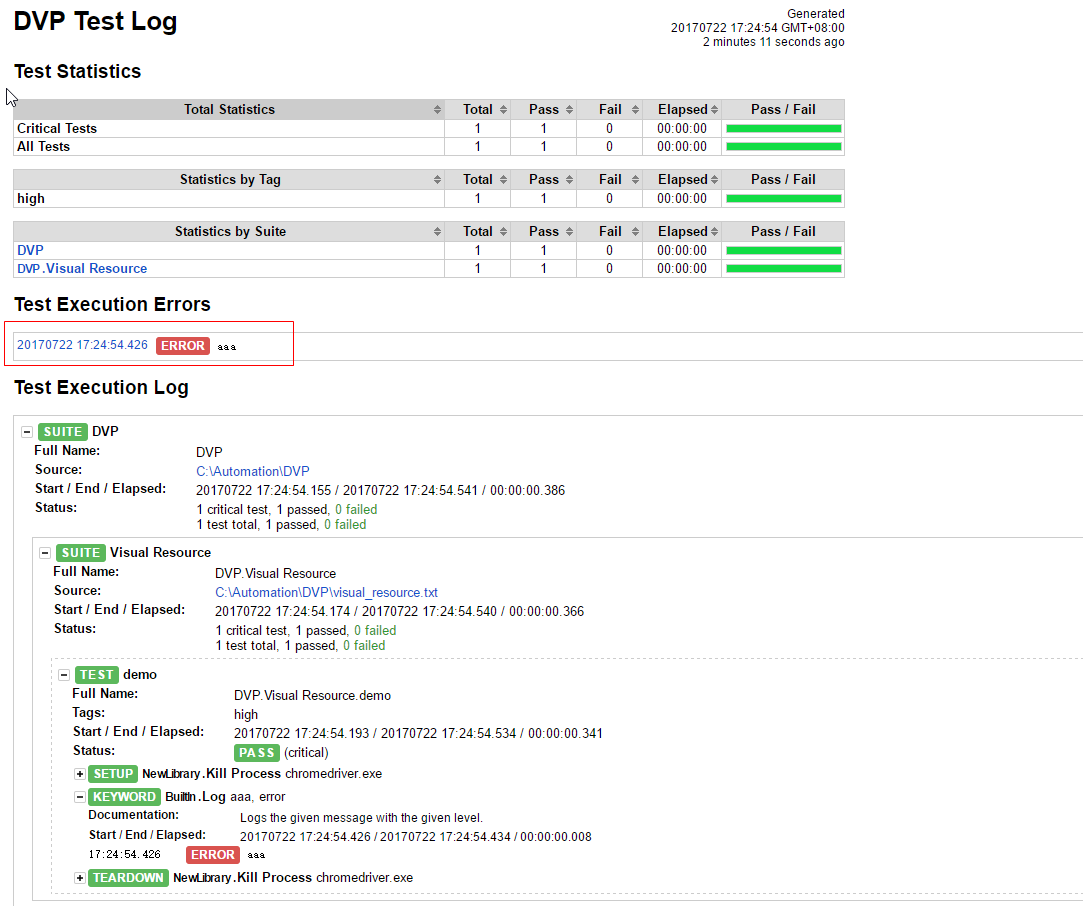The height and width of the screenshot is (906, 1083).
Task: Expand the TEARDOWN Kill Process keyword
Action: (79, 878)
